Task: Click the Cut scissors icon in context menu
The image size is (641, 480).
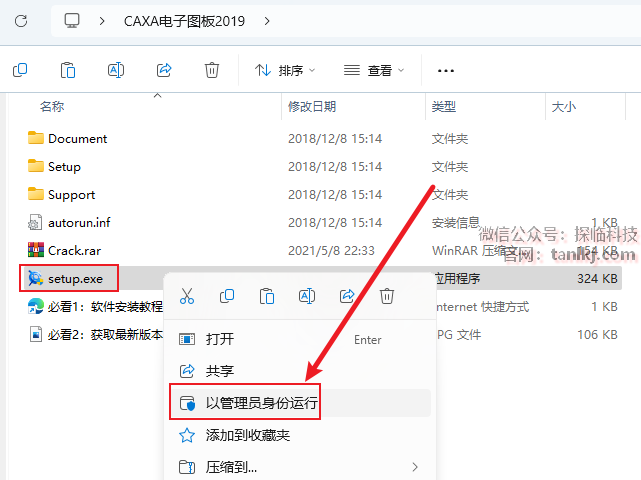Action: pos(187,296)
